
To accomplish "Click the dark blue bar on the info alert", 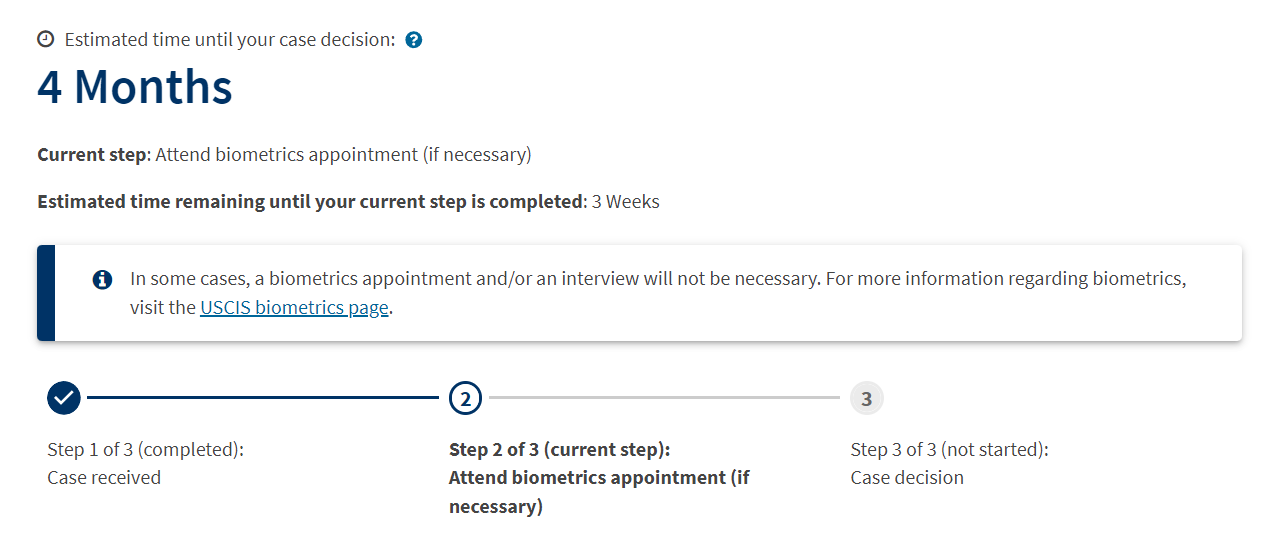I will [46, 292].
